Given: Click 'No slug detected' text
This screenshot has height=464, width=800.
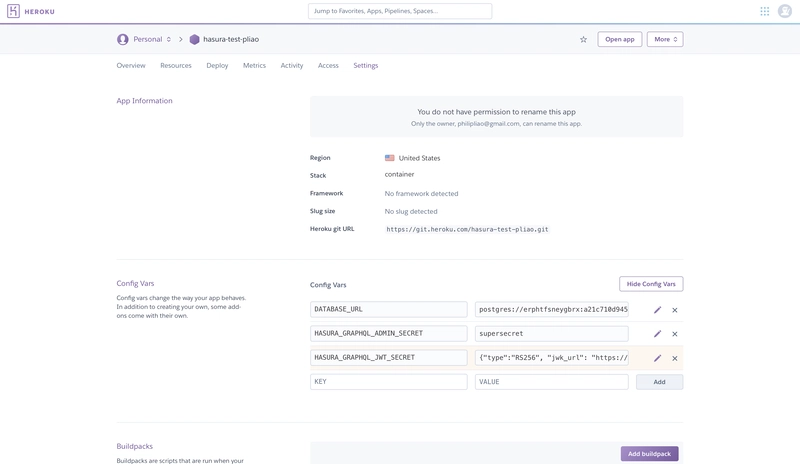Looking at the screenshot, I should tap(411, 211).
